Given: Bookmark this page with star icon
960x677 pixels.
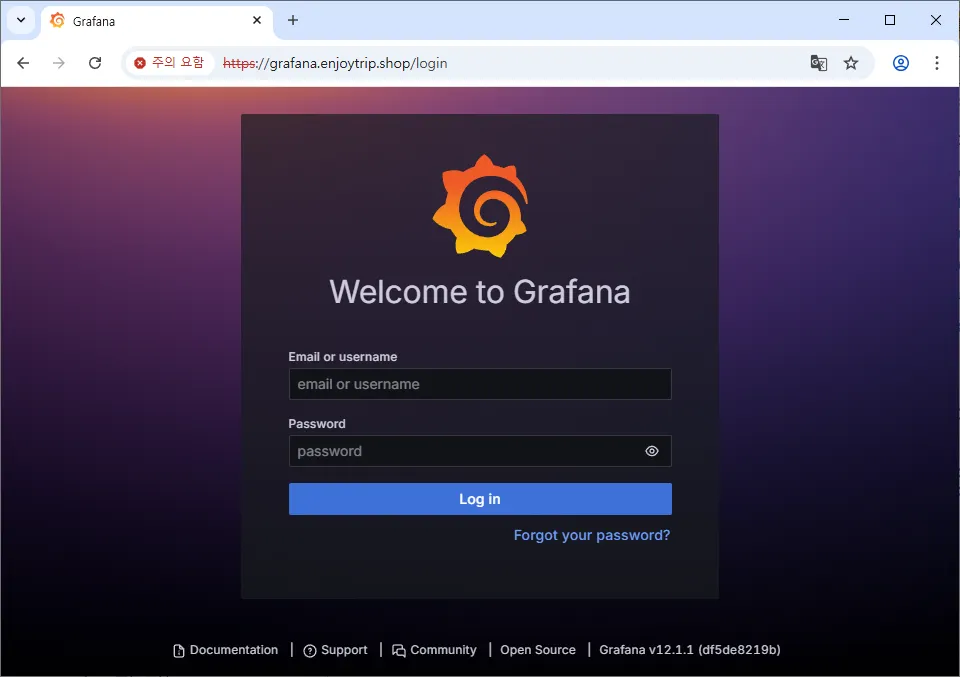Looking at the screenshot, I should pyautogui.click(x=851, y=63).
